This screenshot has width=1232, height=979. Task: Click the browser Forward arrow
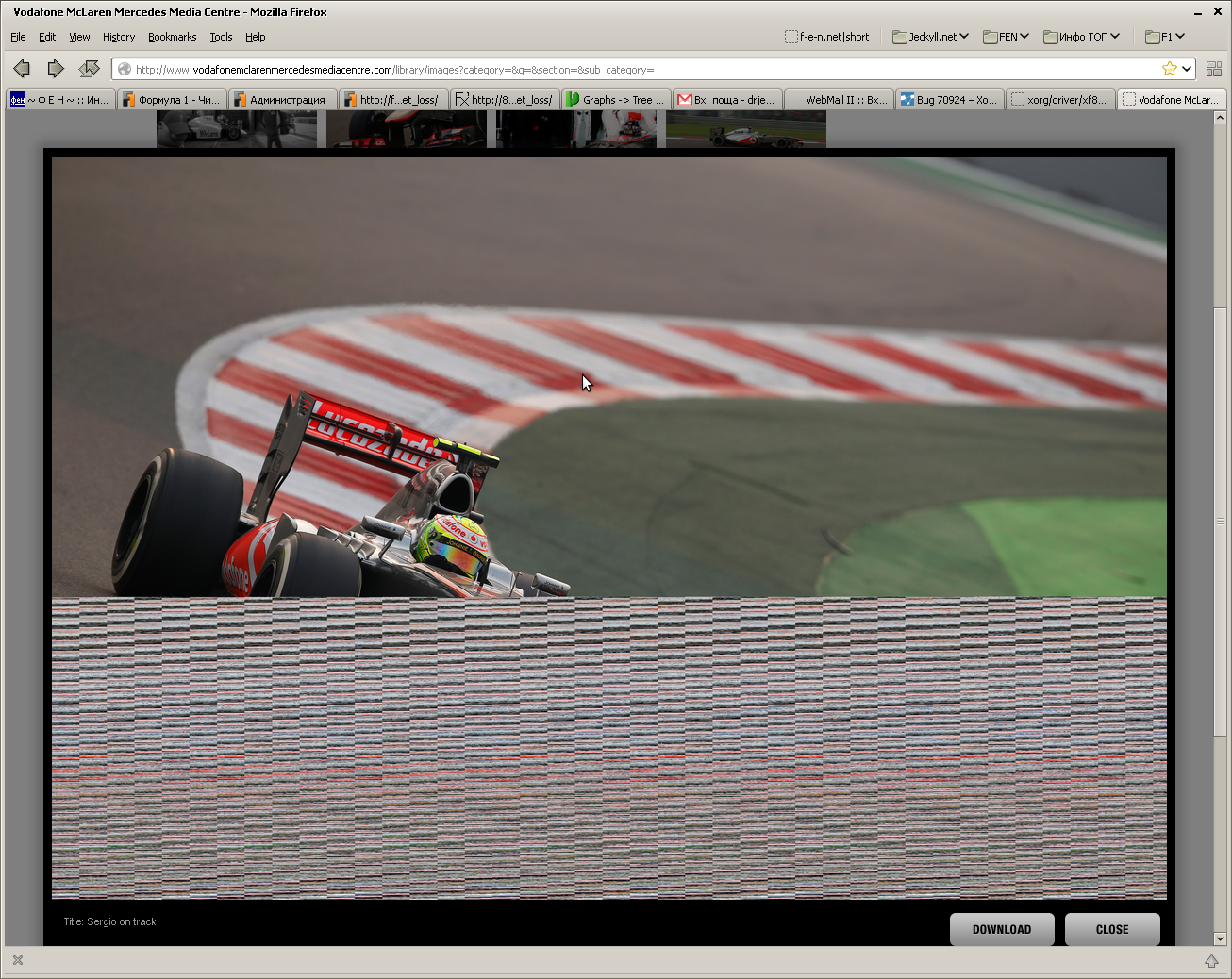pyautogui.click(x=56, y=69)
